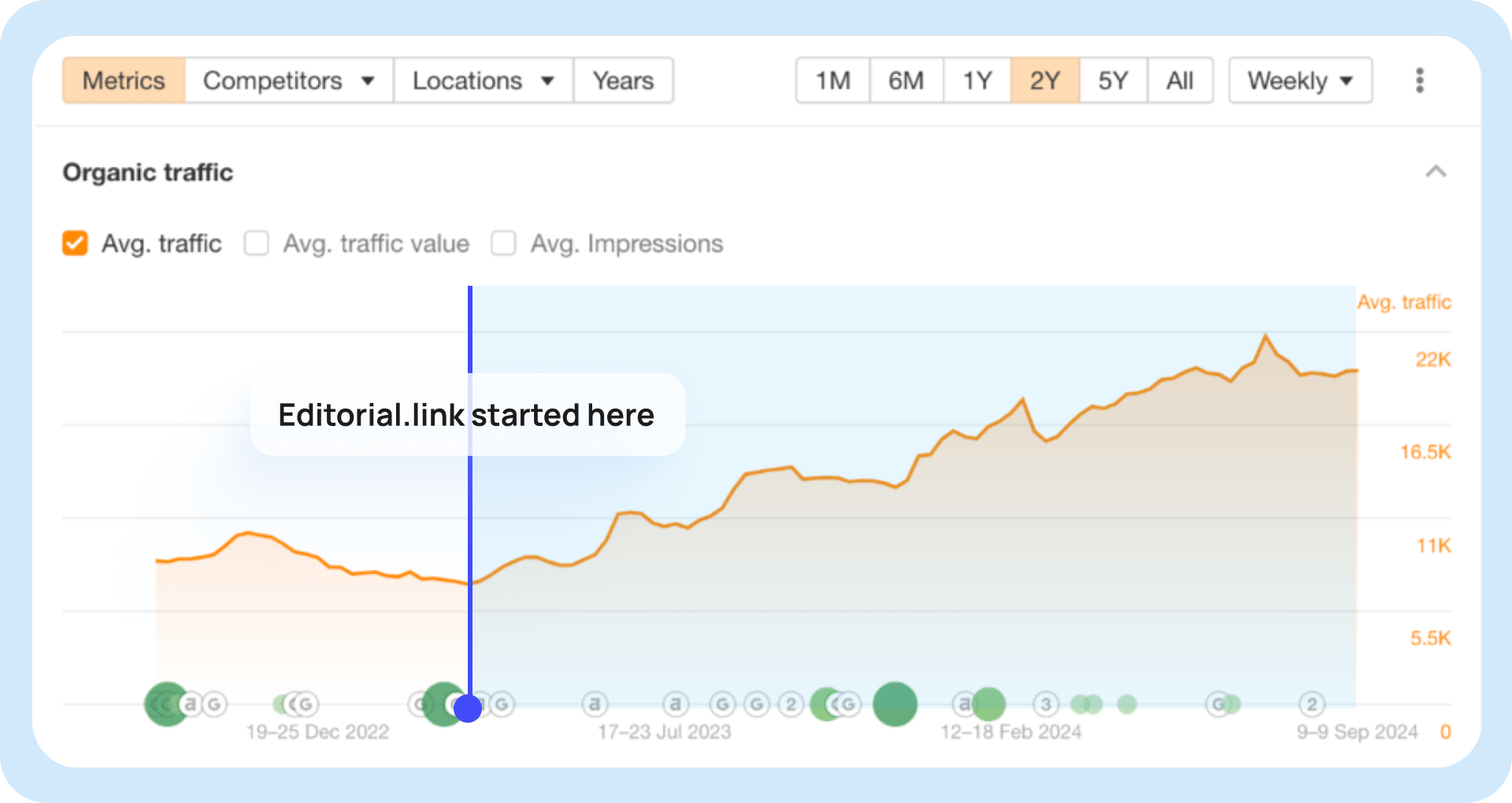This screenshot has width=1512, height=803.
Task: Select the 1Y time range
Action: coord(977,80)
